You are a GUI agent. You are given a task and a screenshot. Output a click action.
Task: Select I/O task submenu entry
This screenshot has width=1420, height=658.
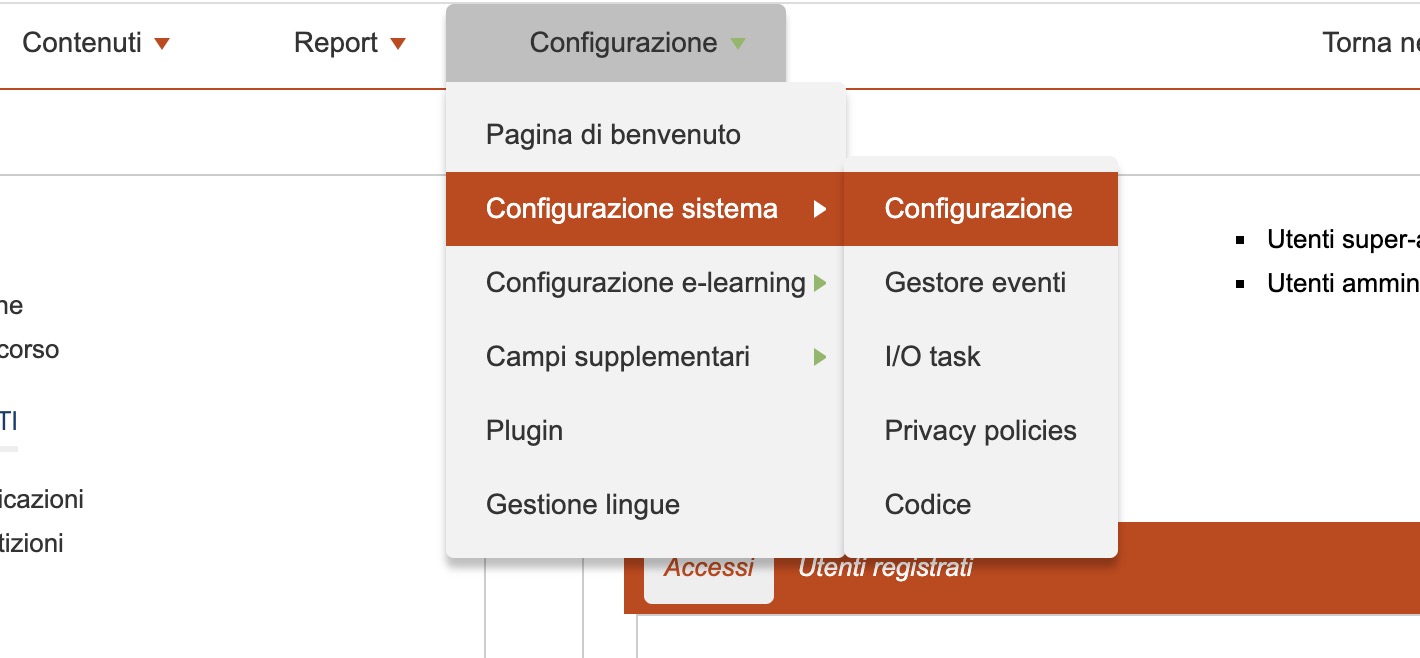[932, 357]
